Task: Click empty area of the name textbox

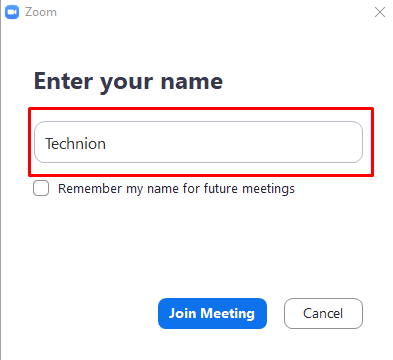Action: click(233, 142)
